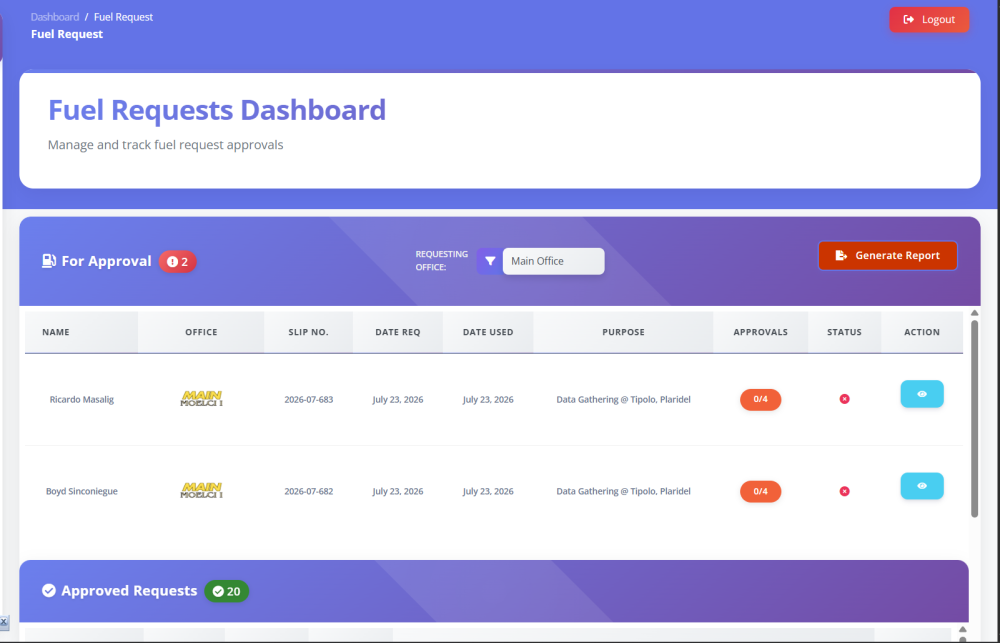Click the APPROVALS column header
The width and height of the screenshot is (1000, 643).
760,332
